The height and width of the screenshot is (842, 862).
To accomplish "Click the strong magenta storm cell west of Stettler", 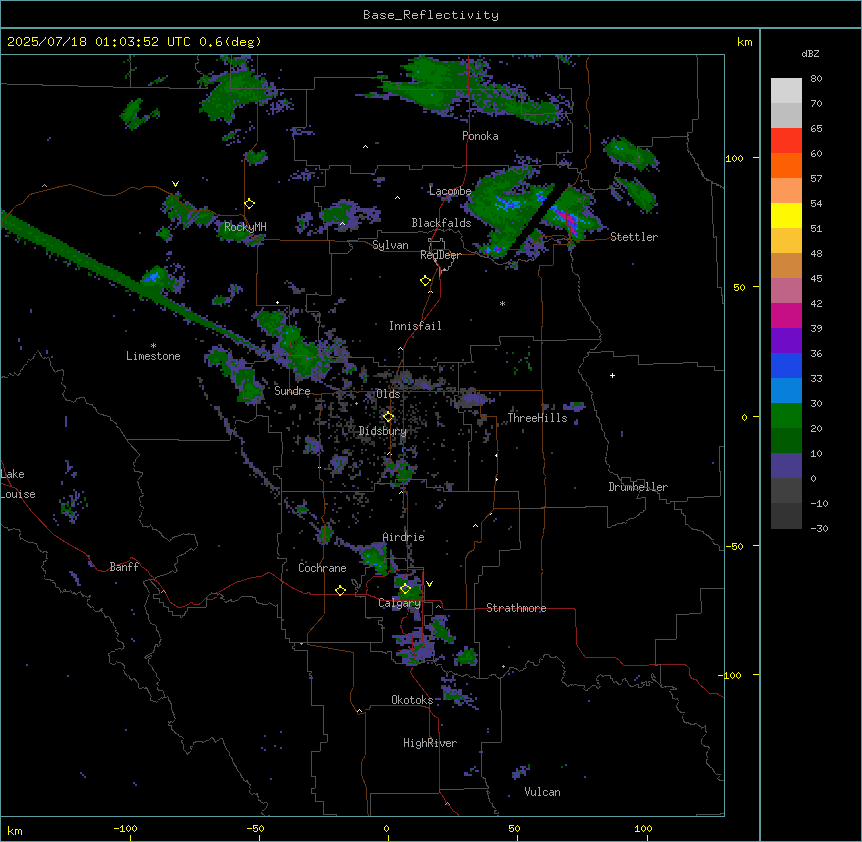I will [568, 219].
